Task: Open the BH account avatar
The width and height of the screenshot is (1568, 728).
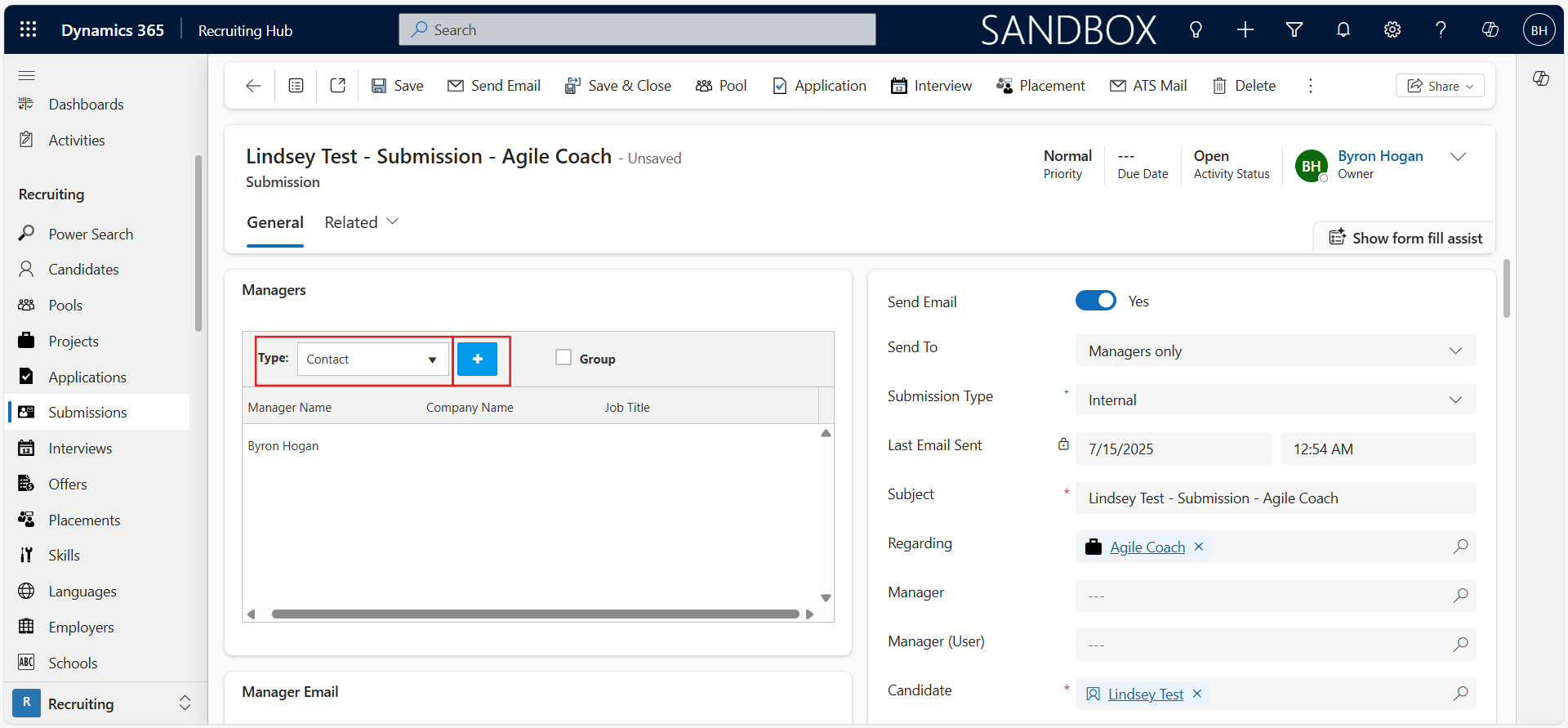Action: point(1539,30)
